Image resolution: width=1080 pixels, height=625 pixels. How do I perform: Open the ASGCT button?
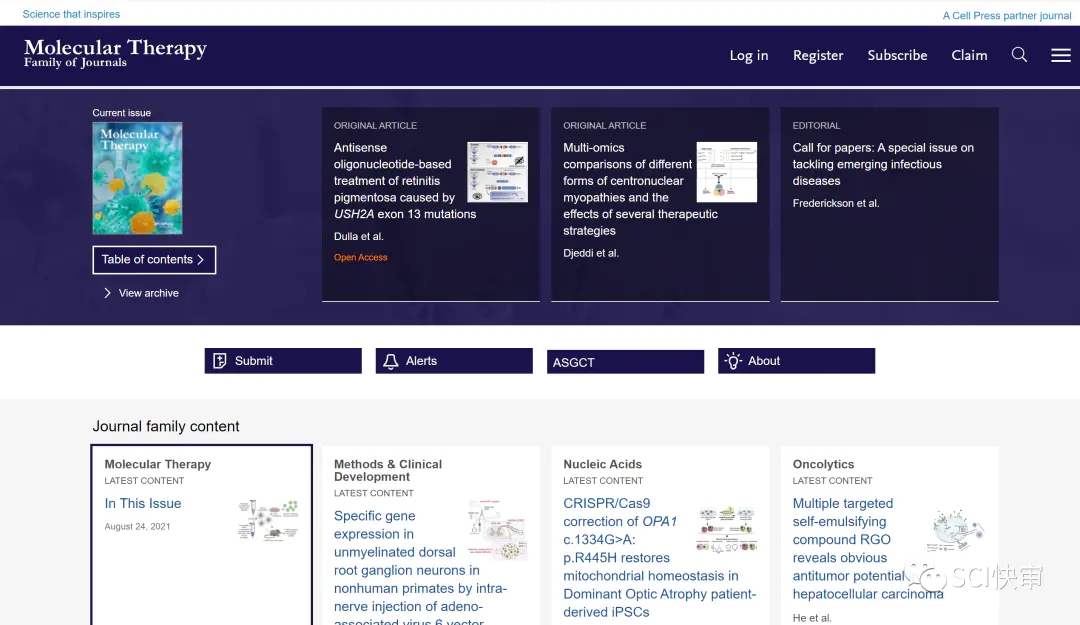(x=625, y=362)
